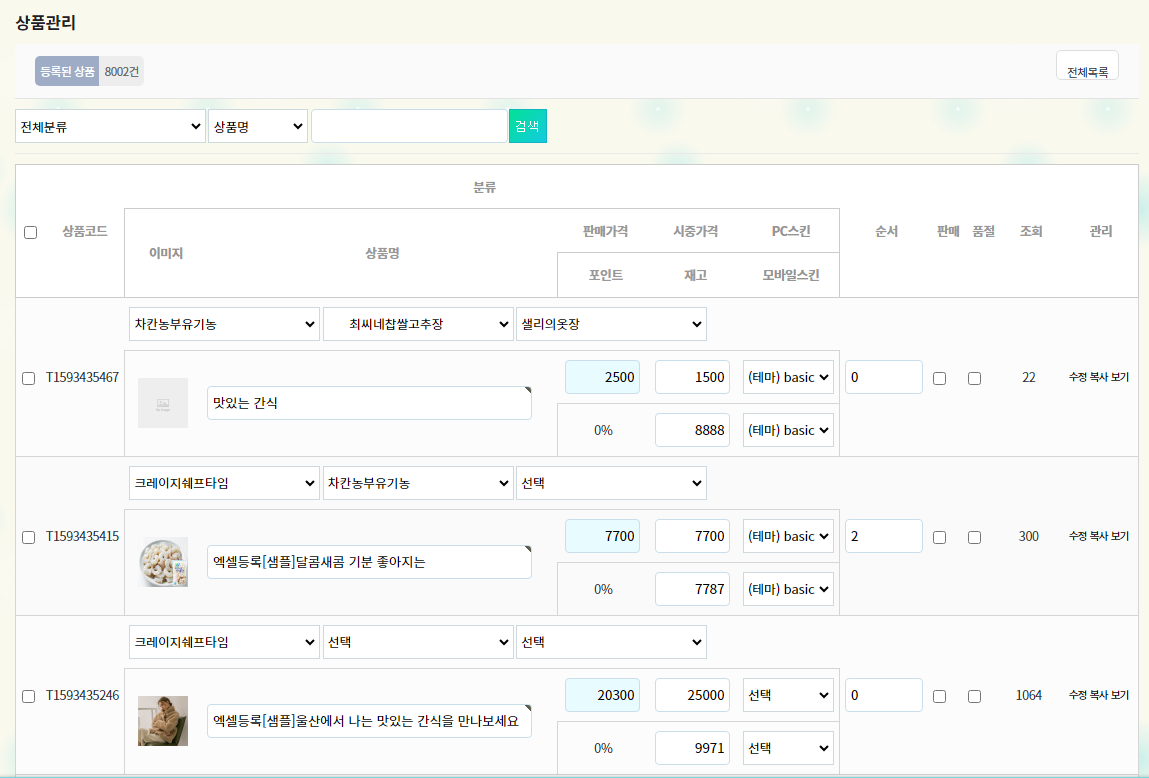Image resolution: width=1149 pixels, height=778 pixels.
Task: Check the row checkbox for T1593435467
Action: click(x=29, y=378)
